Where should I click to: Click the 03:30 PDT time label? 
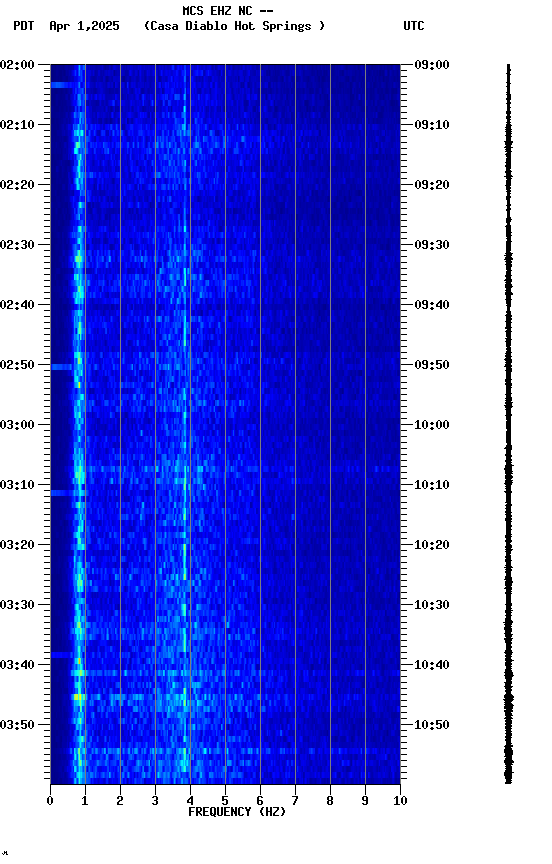[17, 605]
